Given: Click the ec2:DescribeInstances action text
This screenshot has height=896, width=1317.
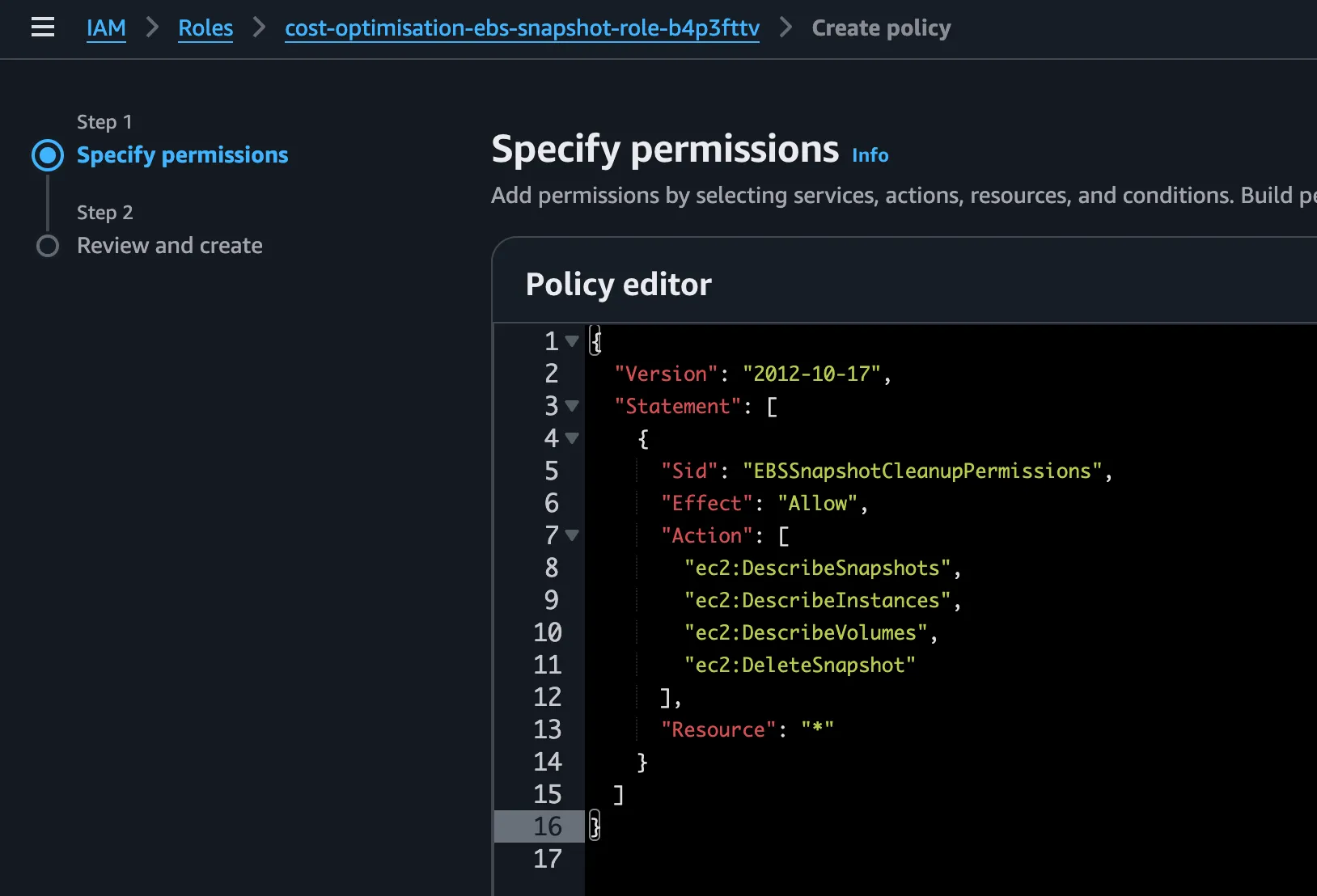Looking at the screenshot, I should click(817, 601).
